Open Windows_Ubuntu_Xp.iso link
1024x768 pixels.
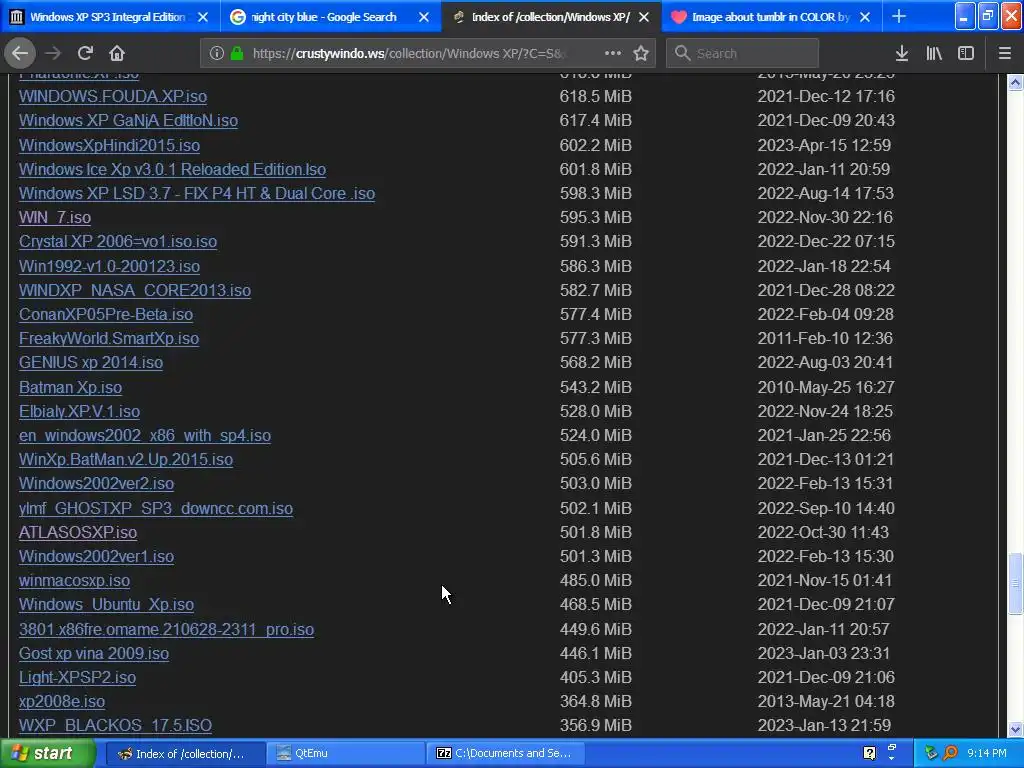click(106, 605)
